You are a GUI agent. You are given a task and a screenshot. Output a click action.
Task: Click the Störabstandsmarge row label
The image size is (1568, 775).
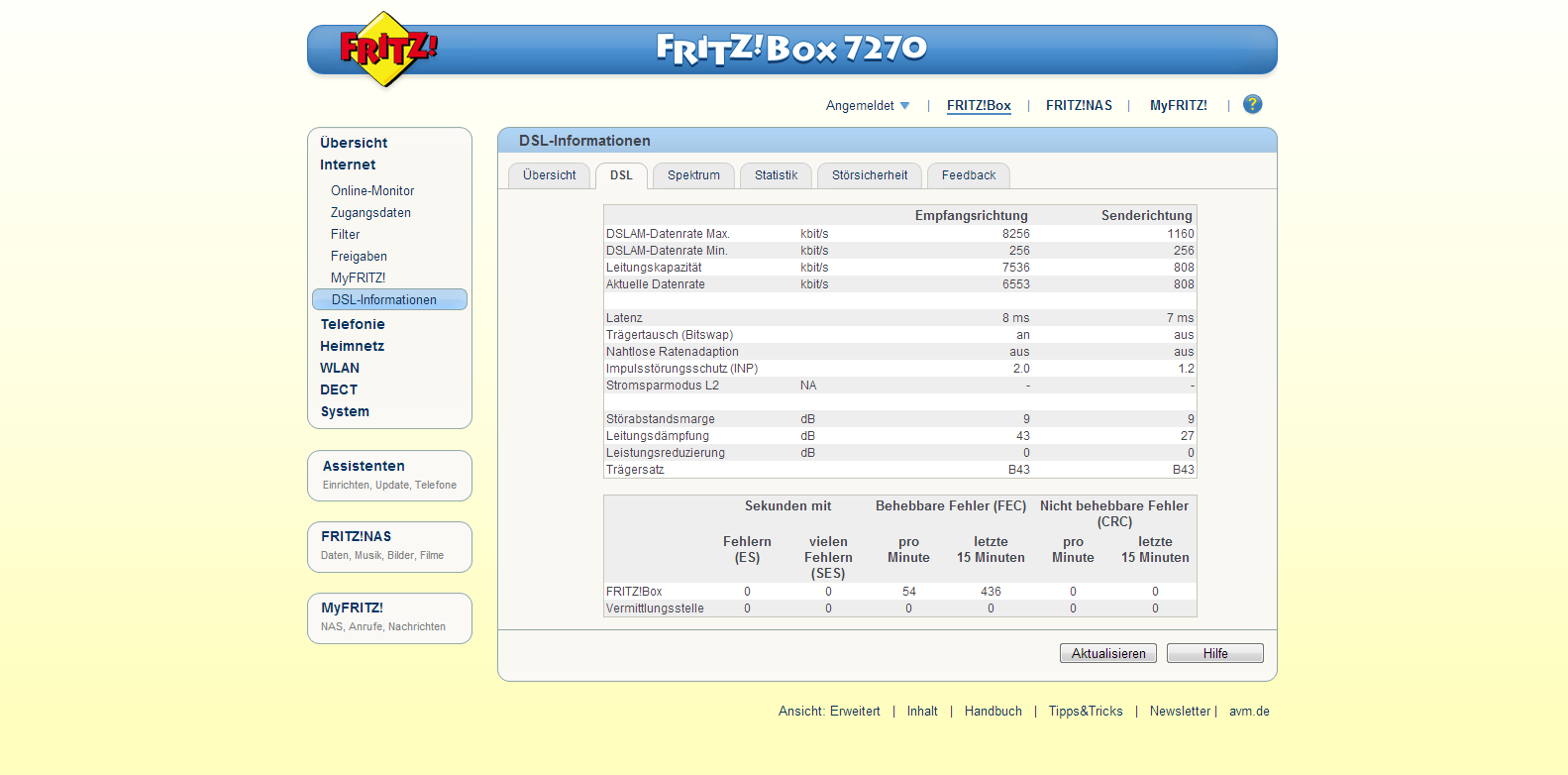661,419
